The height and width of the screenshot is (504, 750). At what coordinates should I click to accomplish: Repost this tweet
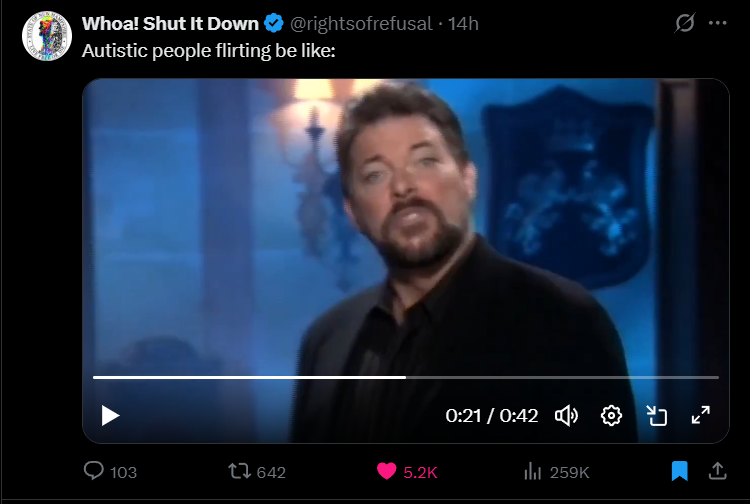pyautogui.click(x=239, y=471)
